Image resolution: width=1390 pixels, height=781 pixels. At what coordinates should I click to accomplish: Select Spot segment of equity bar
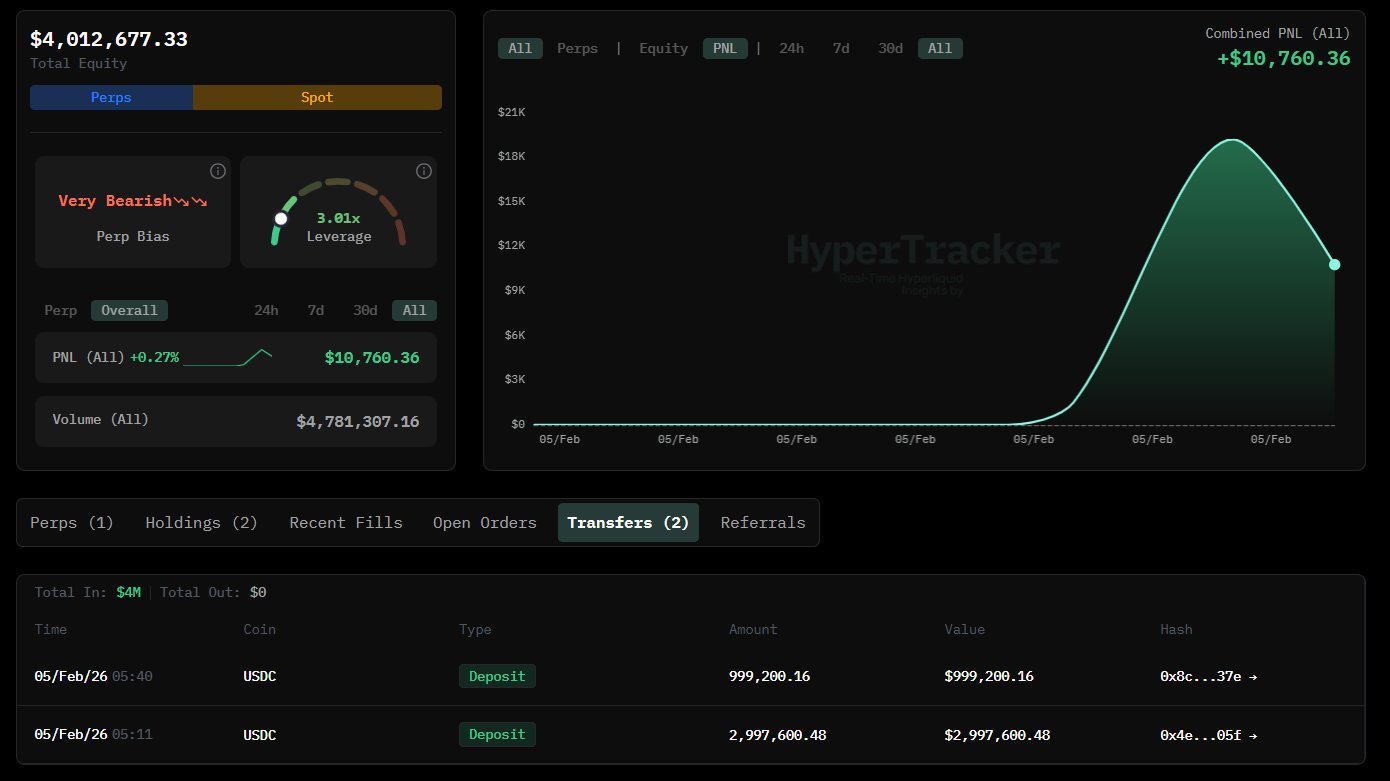317,97
